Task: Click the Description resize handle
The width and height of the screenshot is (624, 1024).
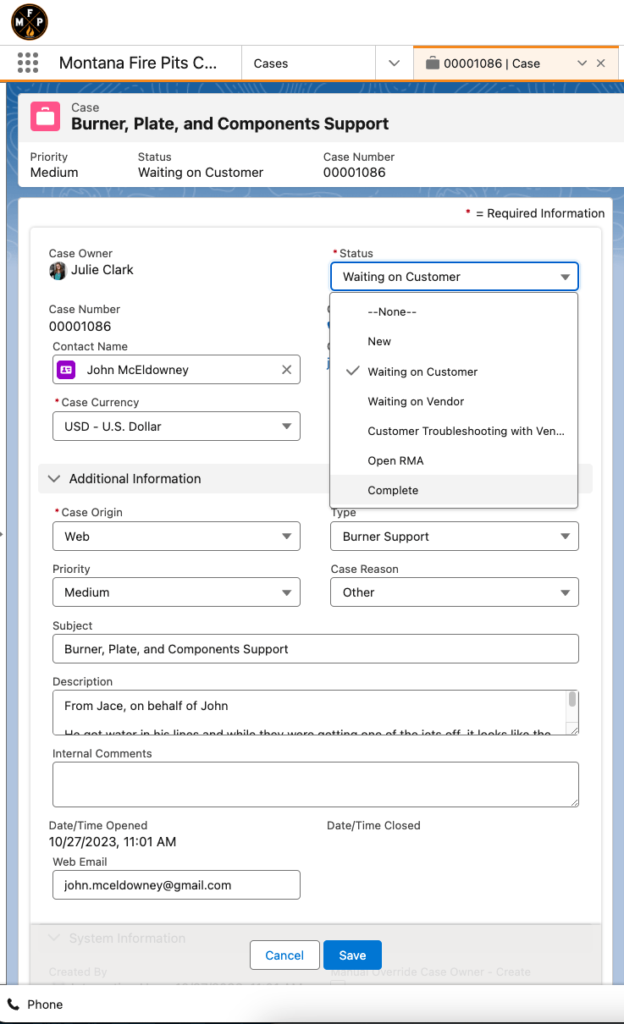Action: tap(572, 729)
